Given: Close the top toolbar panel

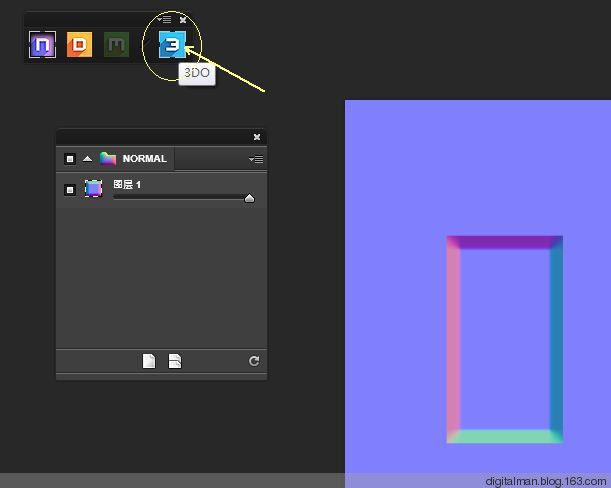Looking at the screenshot, I should (x=183, y=19).
